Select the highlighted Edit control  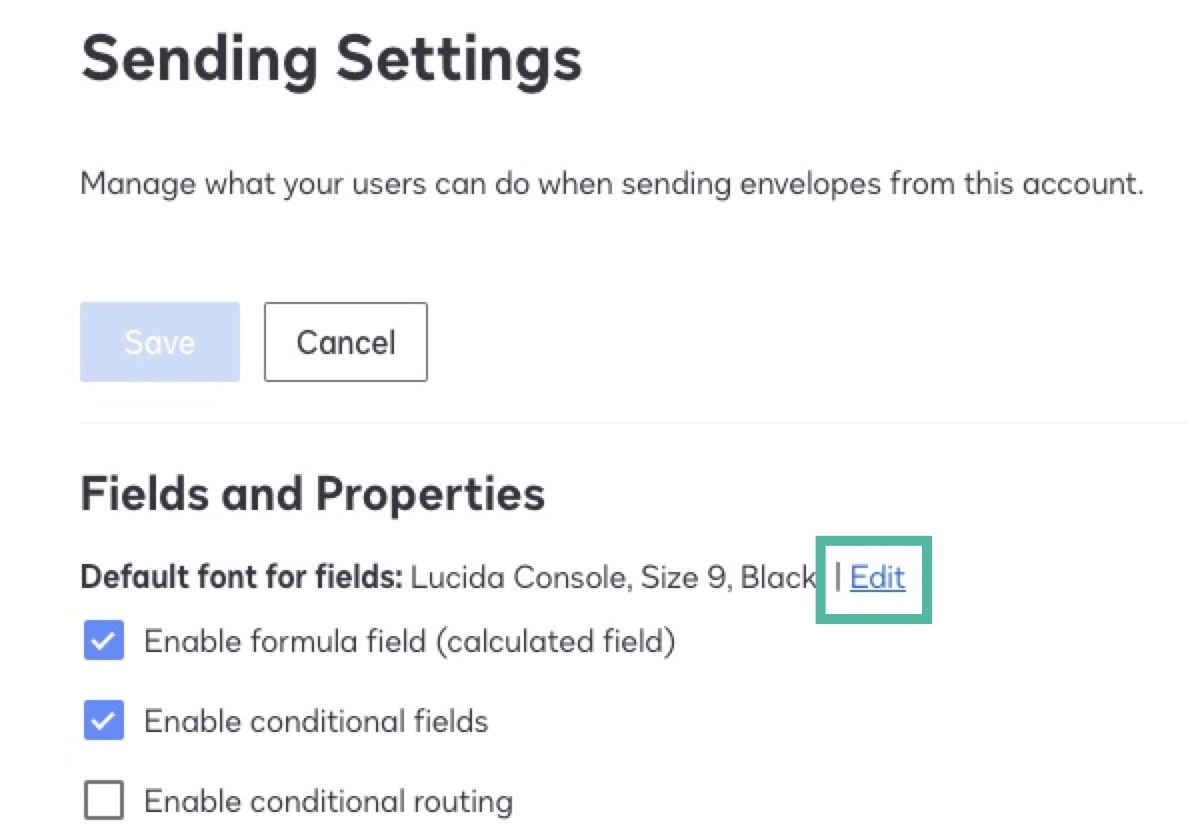click(877, 578)
